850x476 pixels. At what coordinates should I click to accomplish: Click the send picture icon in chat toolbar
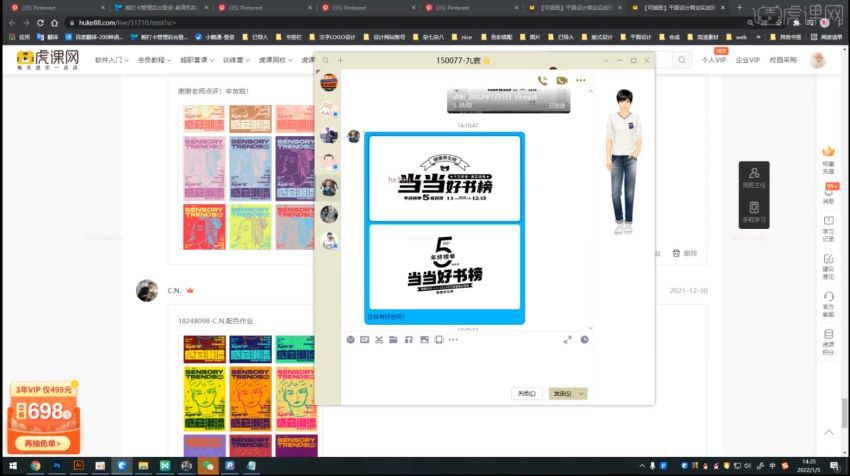(x=424, y=339)
